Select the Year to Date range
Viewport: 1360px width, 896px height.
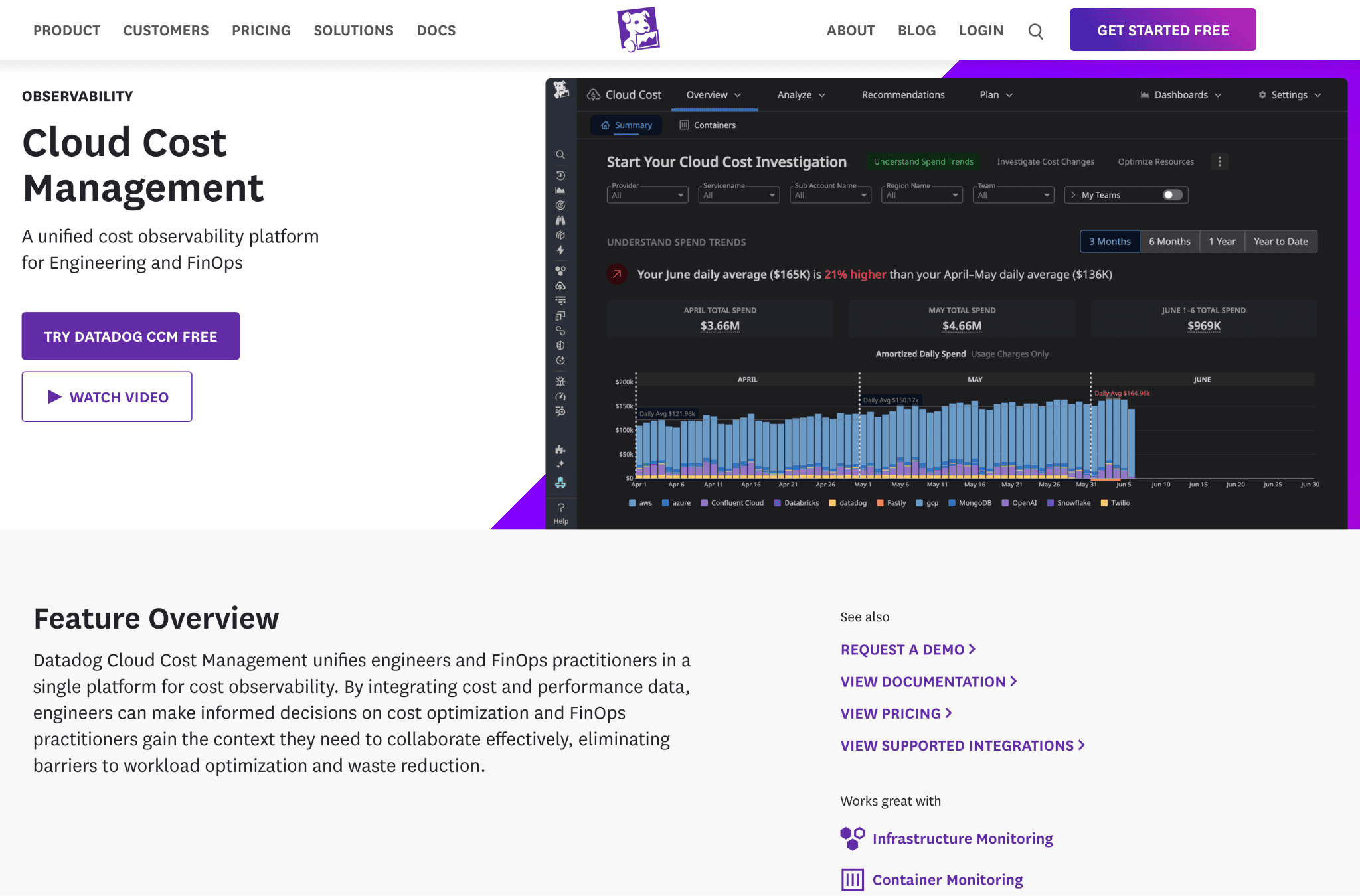(1280, 242)
